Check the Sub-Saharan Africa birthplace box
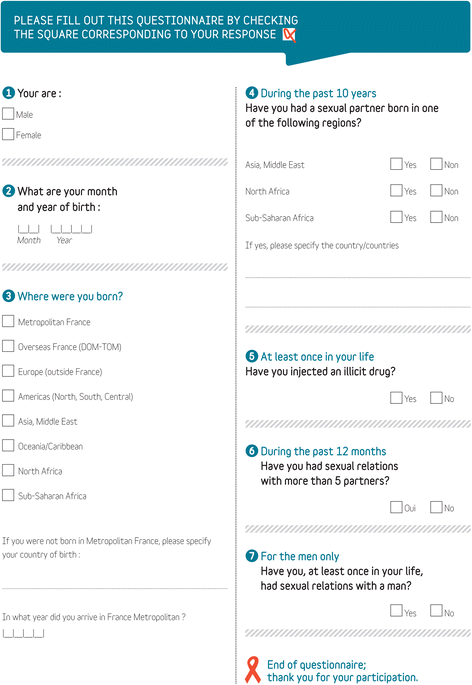 coord(8,495)
